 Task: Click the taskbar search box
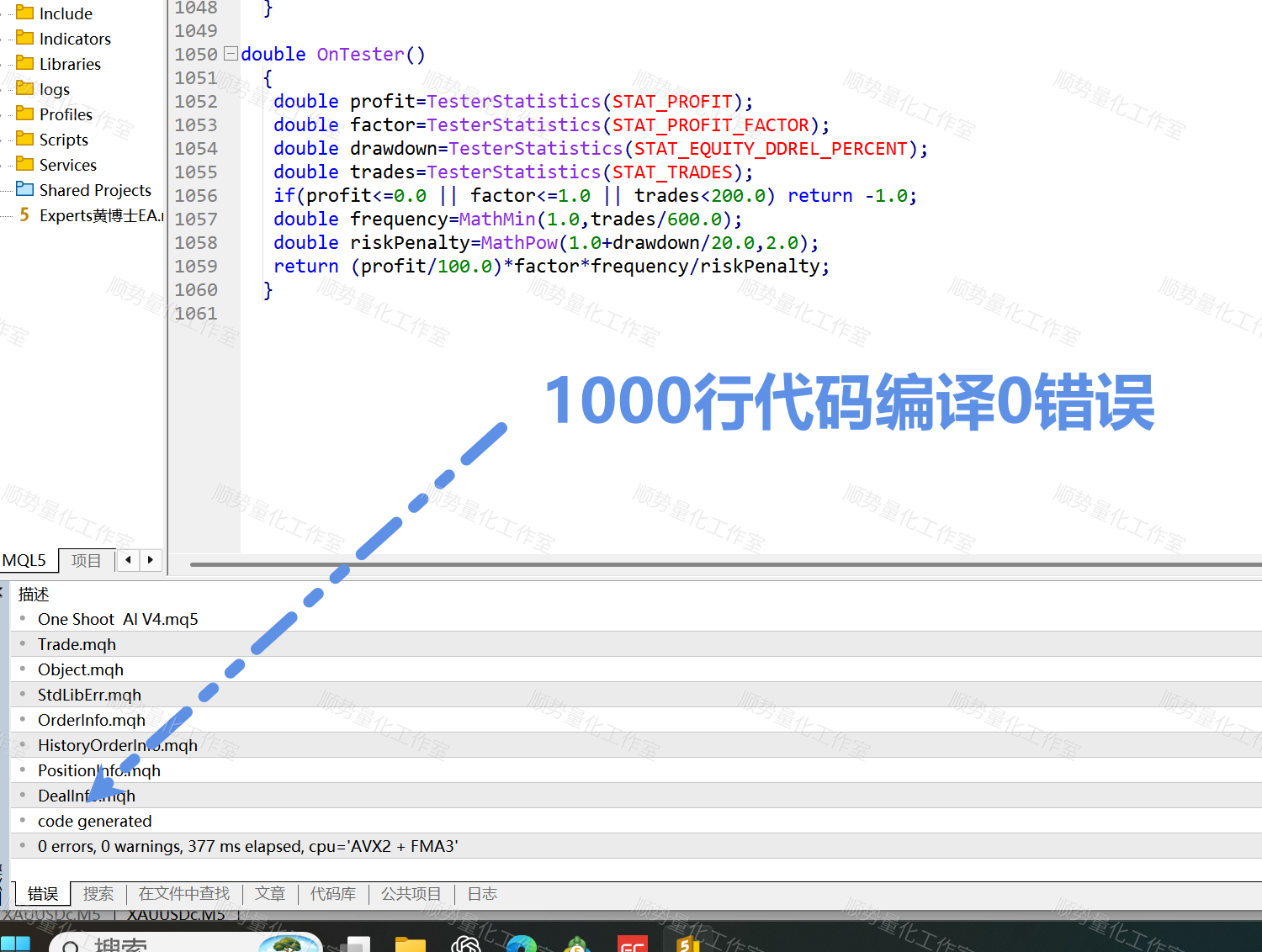(x=185, y=943)
